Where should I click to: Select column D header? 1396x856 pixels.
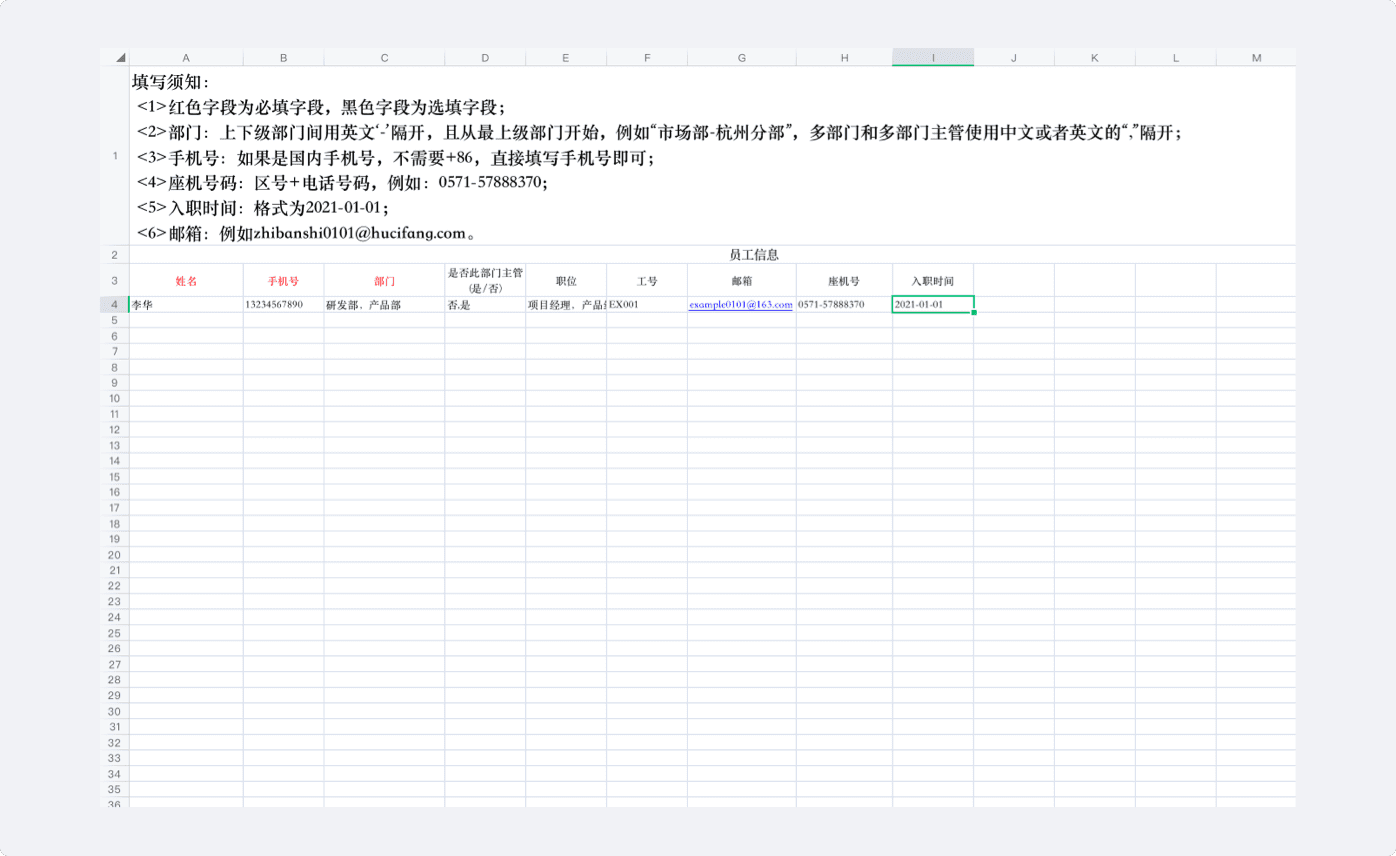pyautogui.click(x=485, y=58)
